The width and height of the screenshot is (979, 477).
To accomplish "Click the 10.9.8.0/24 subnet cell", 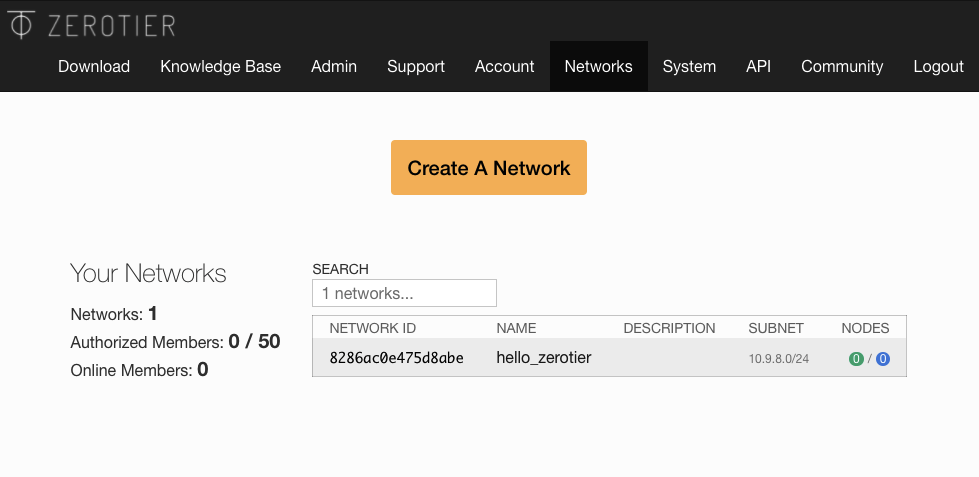I will coord(779,359).
